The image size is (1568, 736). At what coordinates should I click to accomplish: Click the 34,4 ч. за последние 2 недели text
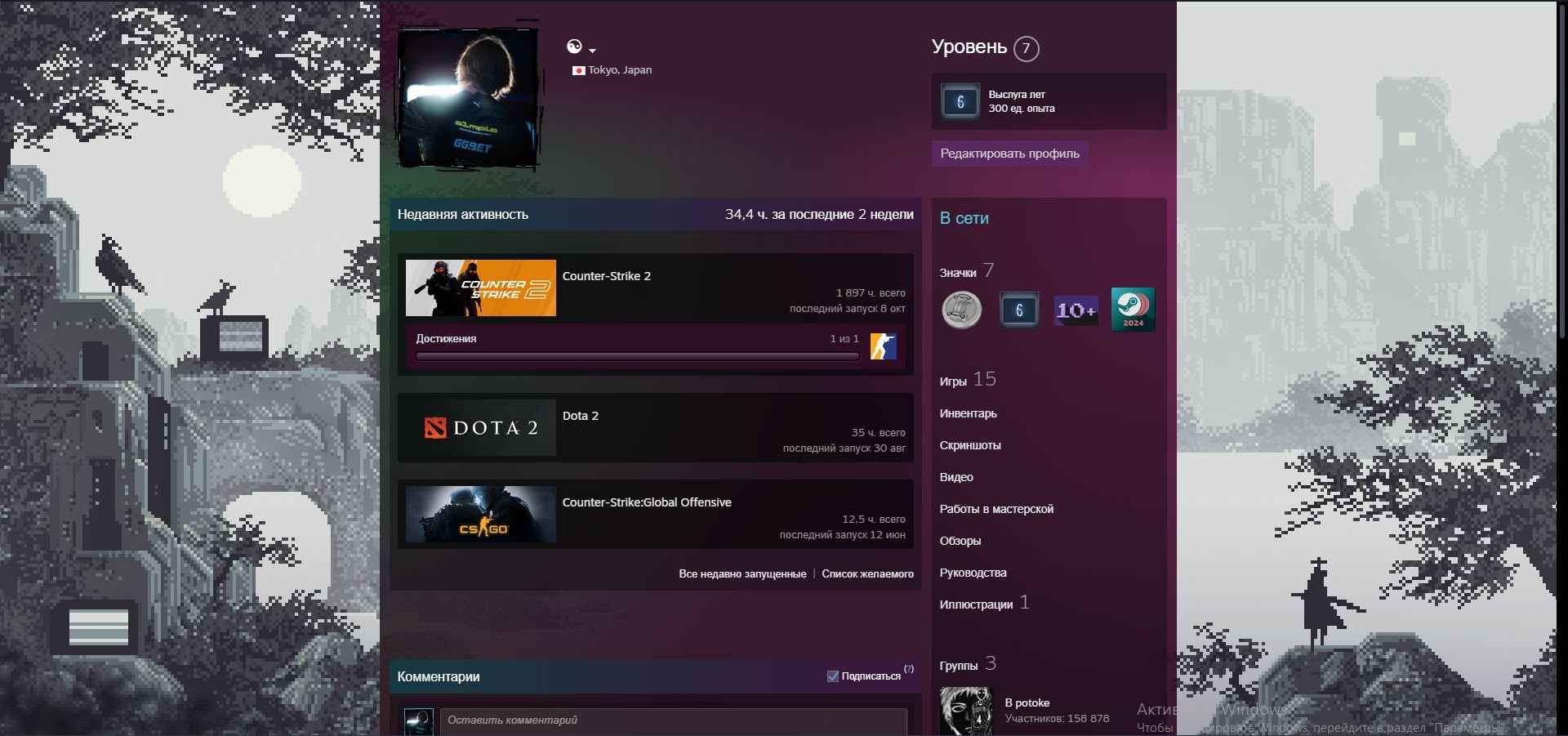click(x=819, y=214)
